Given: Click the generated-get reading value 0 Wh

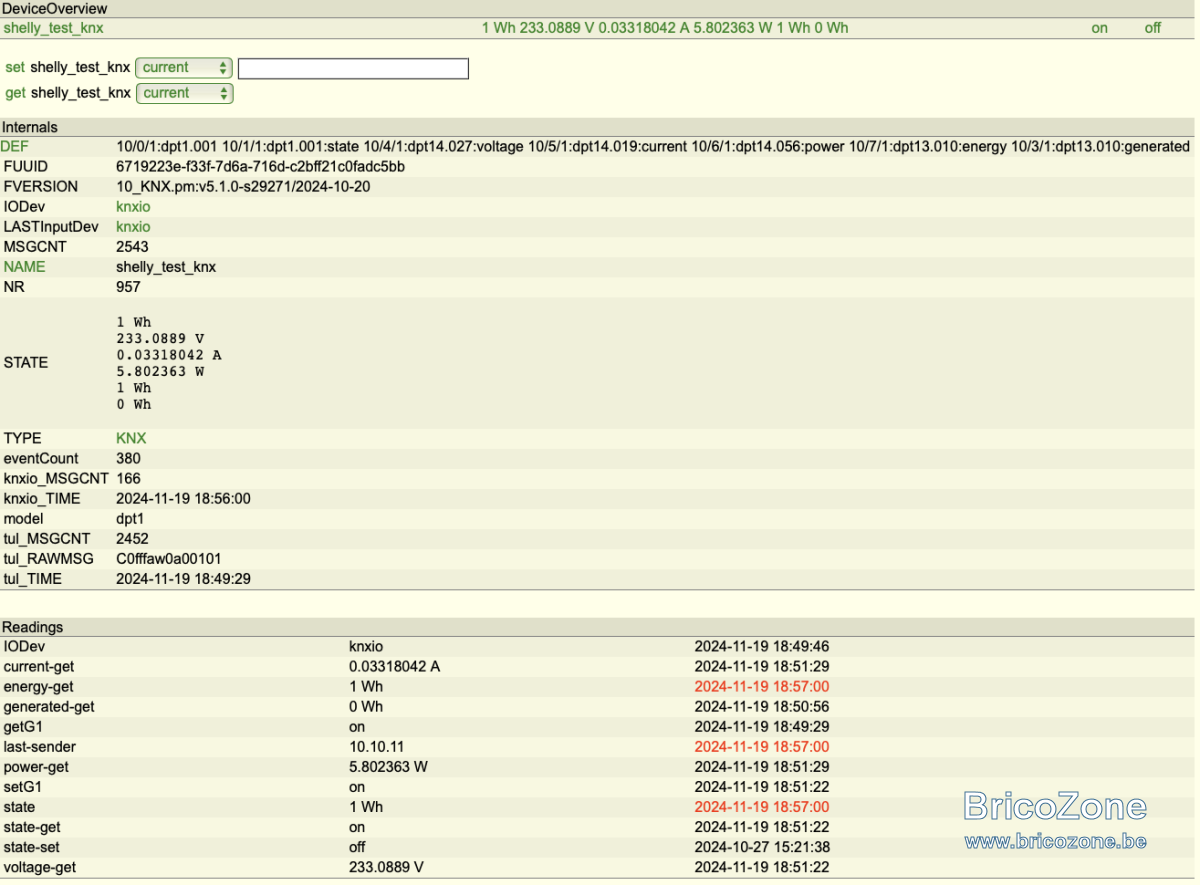Looking at the screenshot, I should [366, 706].
